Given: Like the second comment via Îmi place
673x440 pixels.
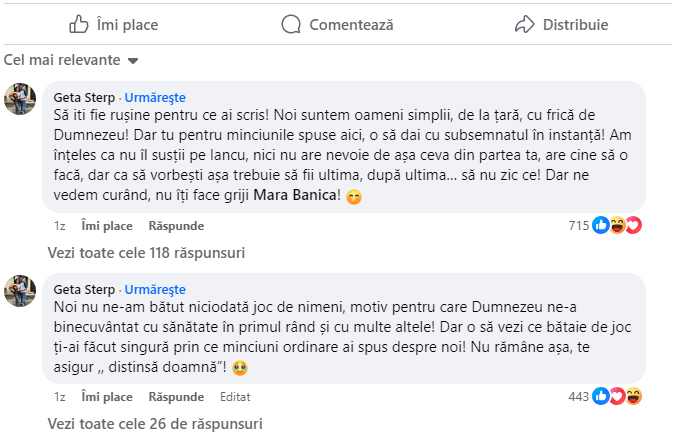Looking at the screenshot, I should (x=107, y=397).
